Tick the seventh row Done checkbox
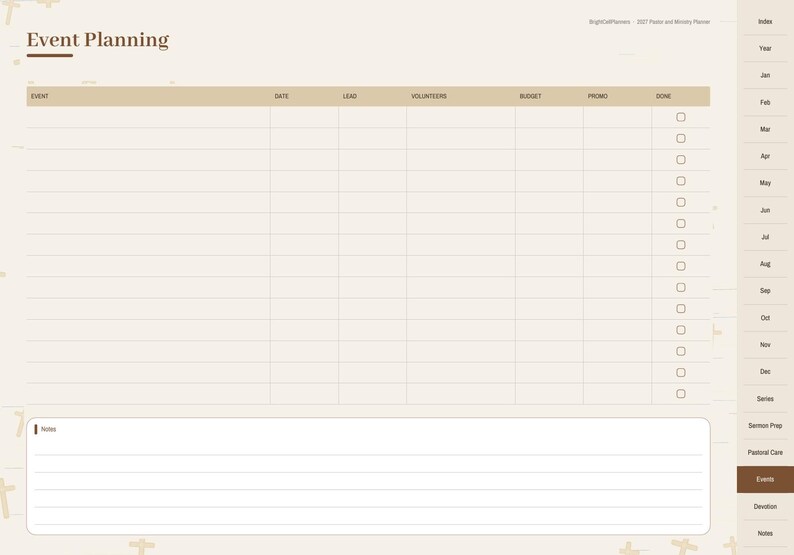 681,245
